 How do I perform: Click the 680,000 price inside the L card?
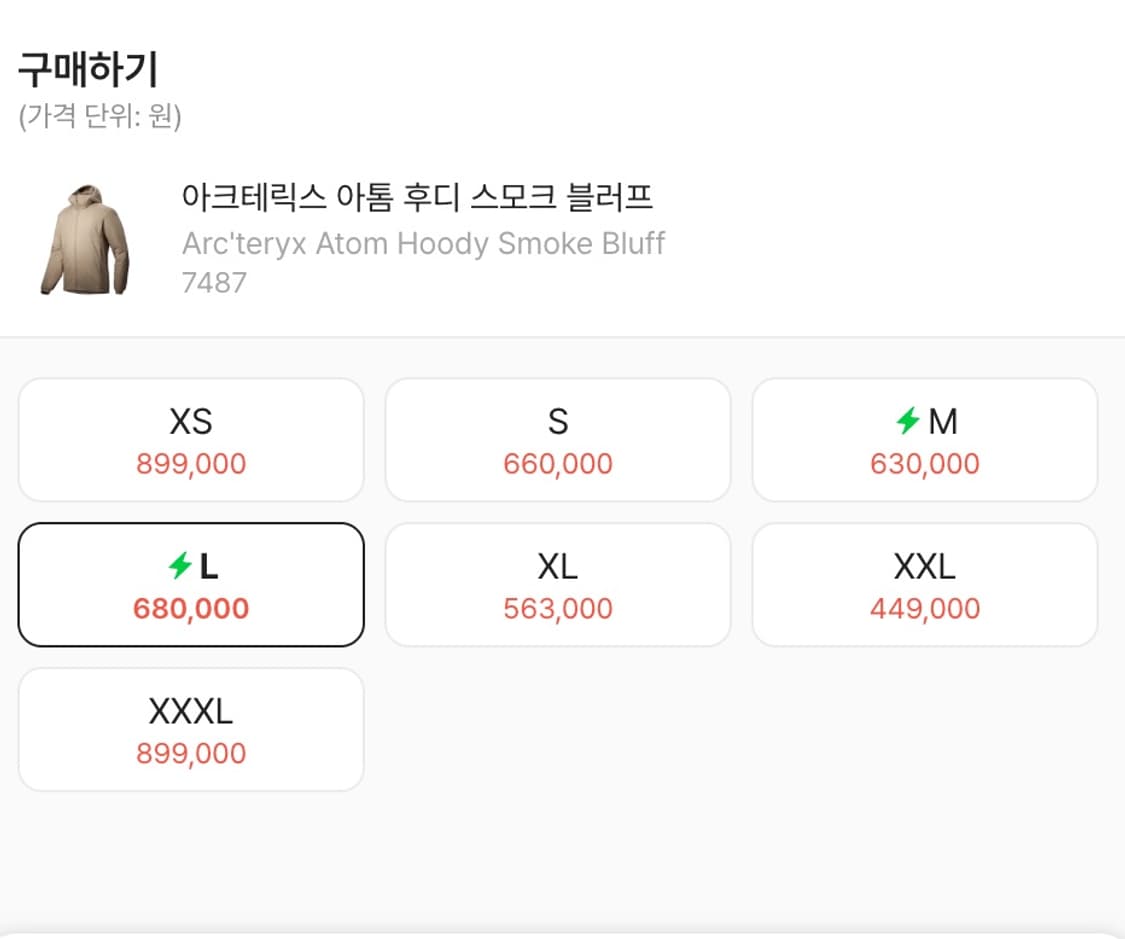pos(191,608)
